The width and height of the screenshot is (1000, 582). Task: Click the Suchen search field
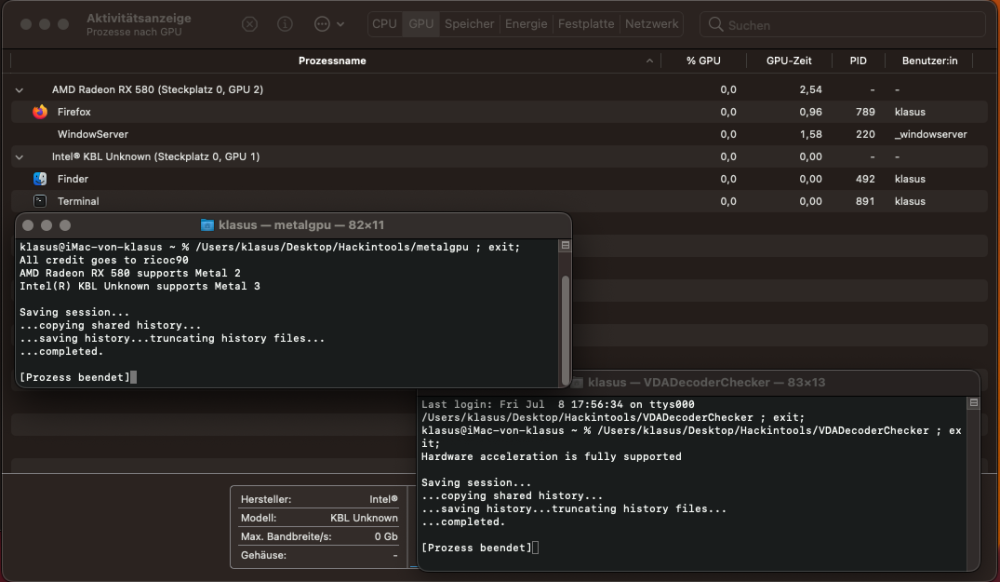click(842, 25)
